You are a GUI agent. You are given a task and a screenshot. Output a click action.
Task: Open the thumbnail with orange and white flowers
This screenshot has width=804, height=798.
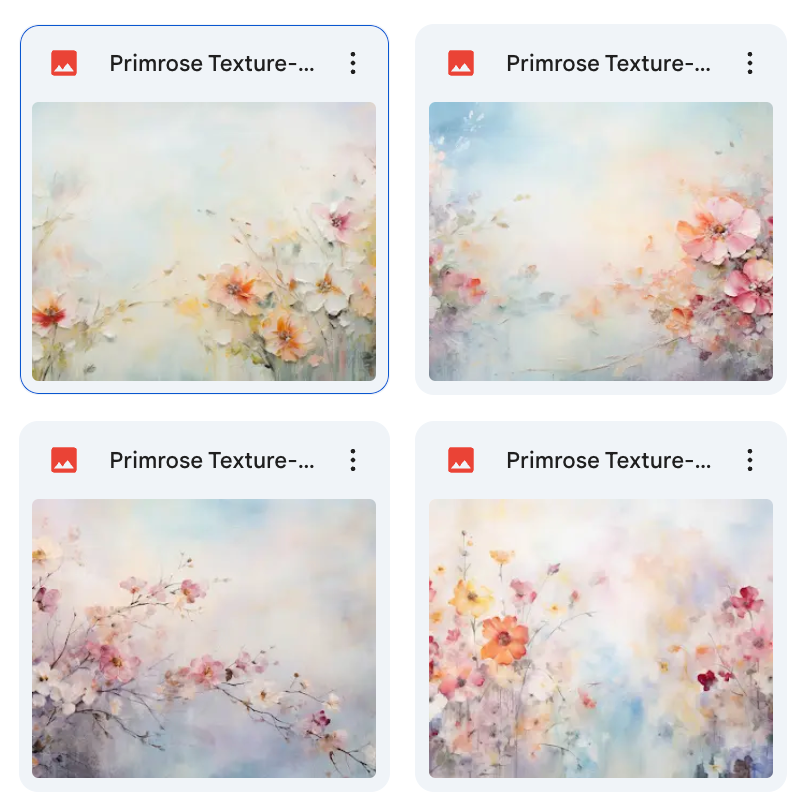click(x=204, y=241)
